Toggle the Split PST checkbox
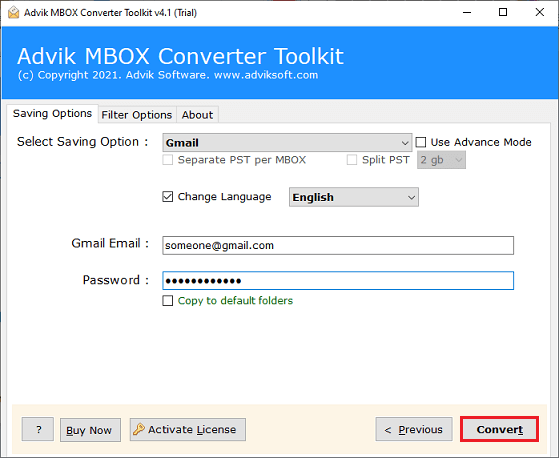Image resolution: width=559 pixels, height=458 pixels. pyautogui.click(x=352, y=160)
